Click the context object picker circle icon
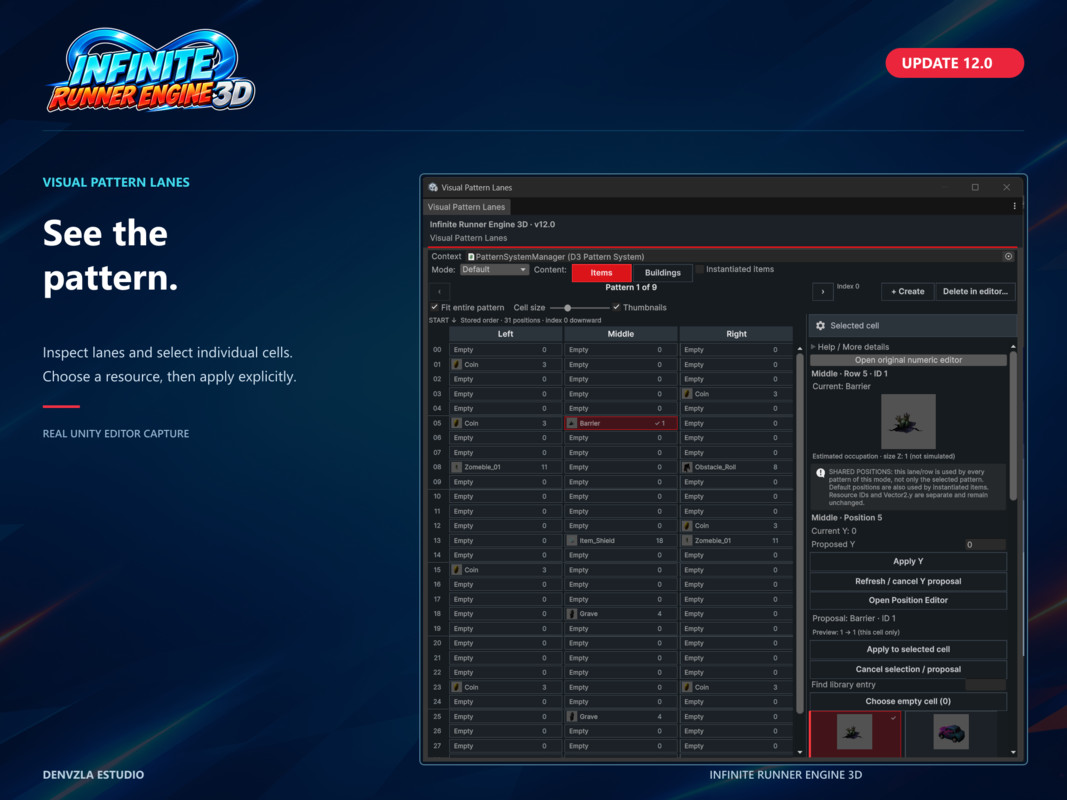This screenshot has width=1067, height=800. coord(1008,256)
